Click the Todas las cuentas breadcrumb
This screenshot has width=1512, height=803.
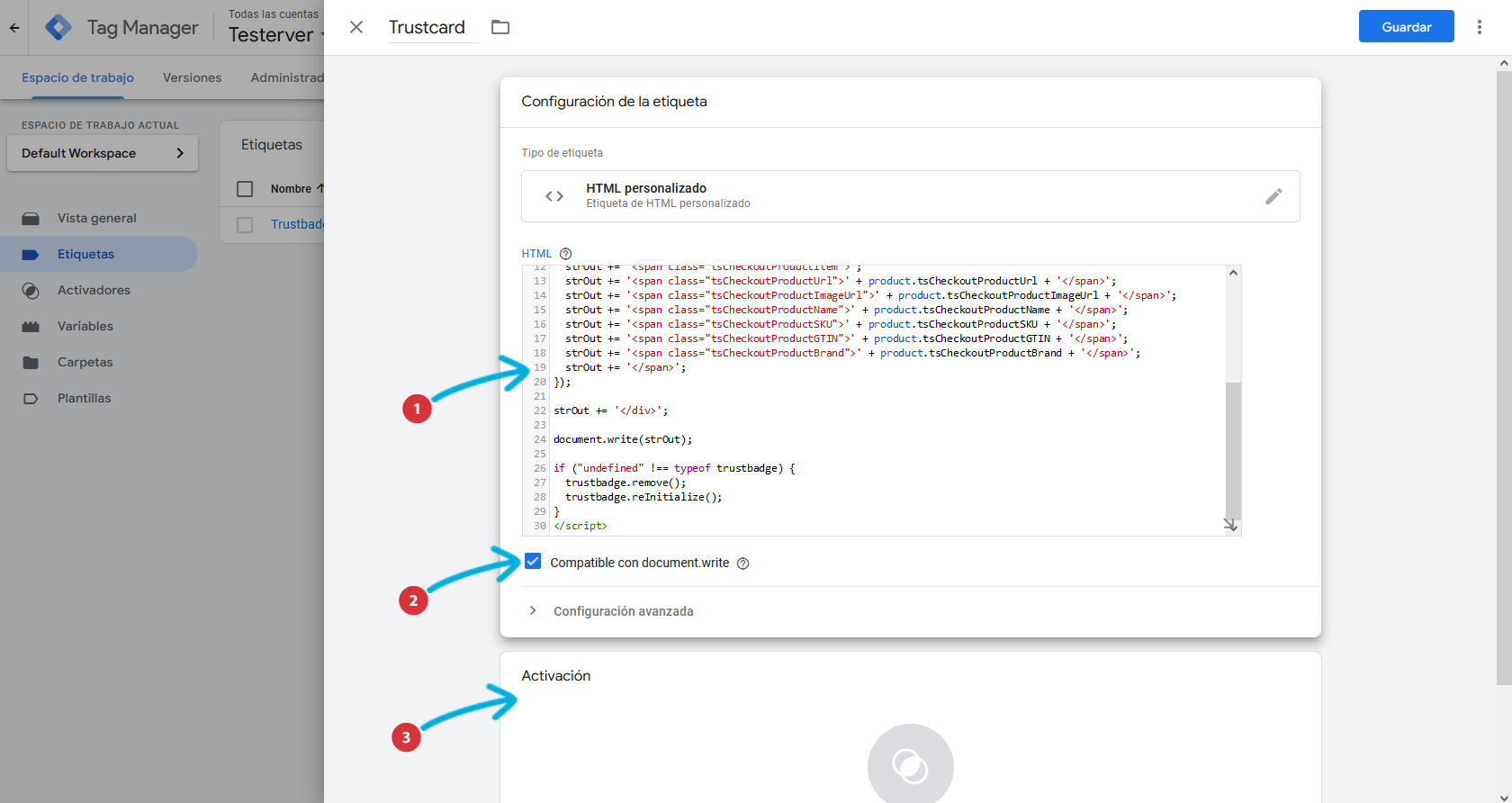274,14
